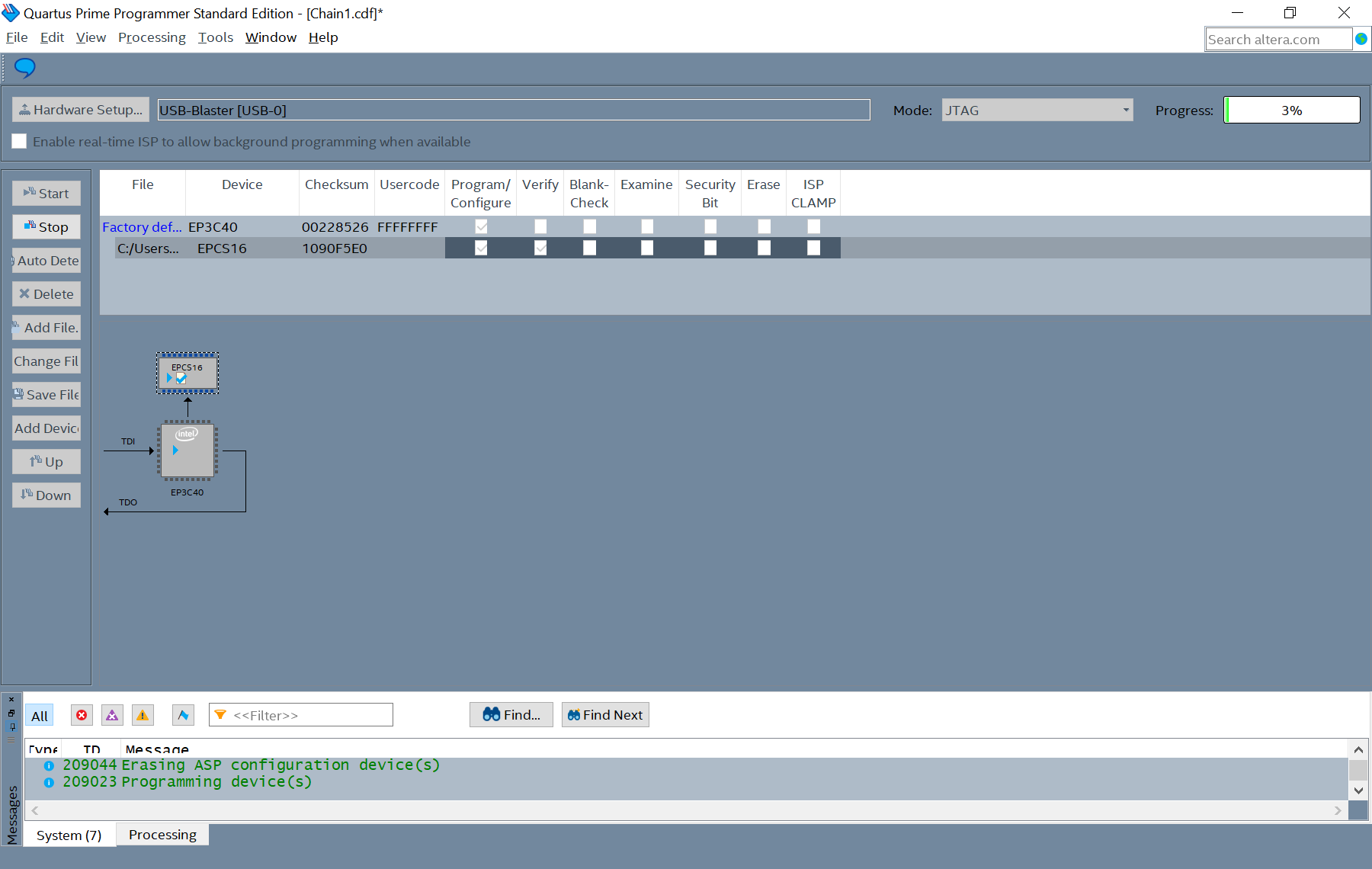This screenshot has width=1372, height=869.
Task: Toggle Blank-Check checkbox for EP3C40 row
Action: point(590,226)
